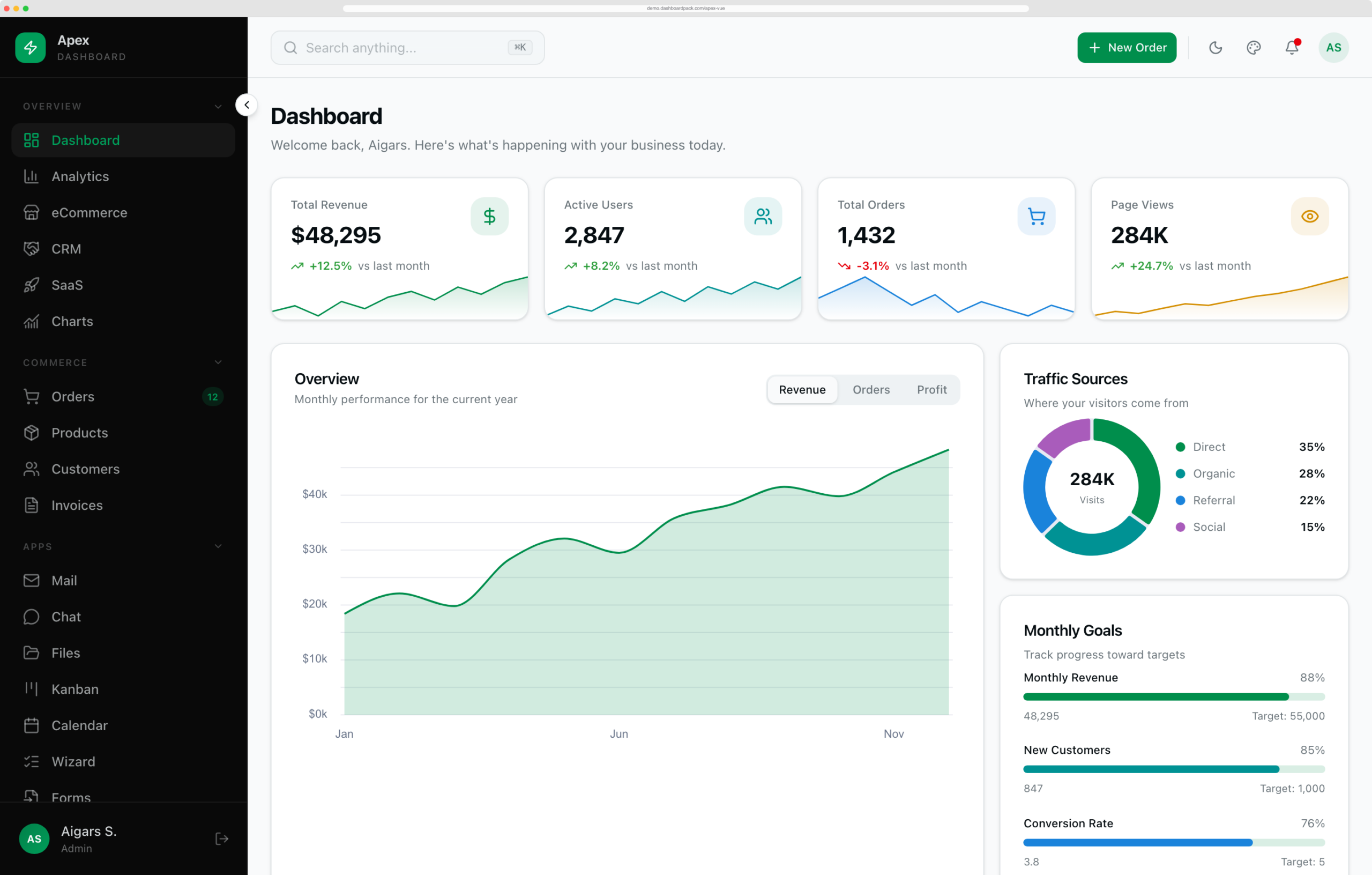Click the New Order button

[x=1127, y=47]
